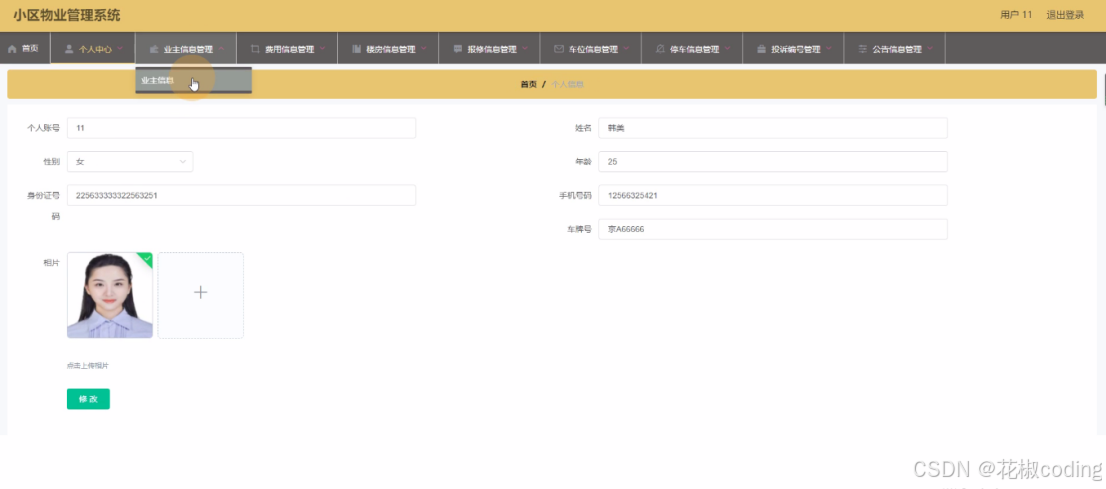Expand the 楼房信息管理 dropdown arrow
Image resolution: width=1106 pixels, height=489 pixels.
click(424, 49)
